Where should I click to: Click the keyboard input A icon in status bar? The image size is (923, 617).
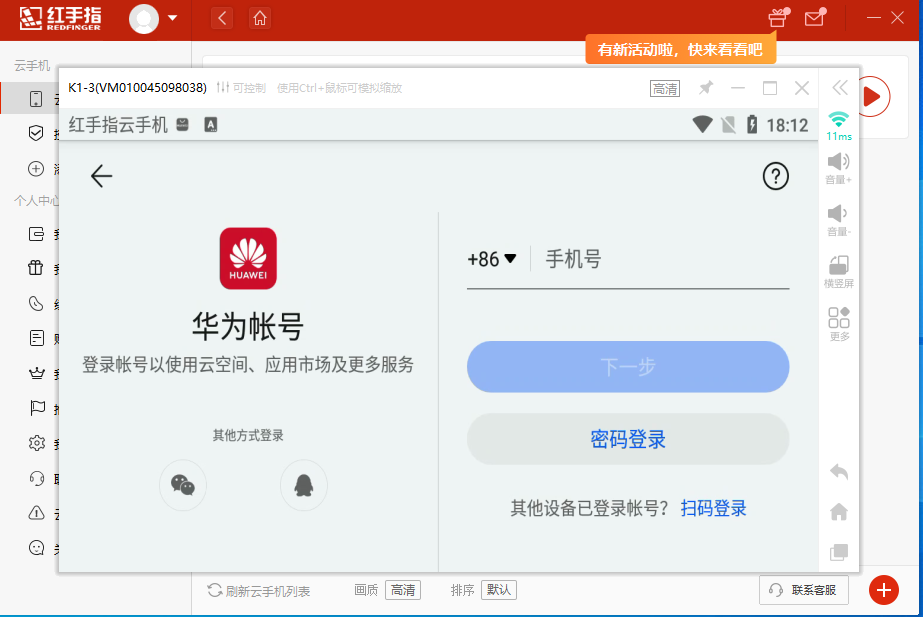211,124
